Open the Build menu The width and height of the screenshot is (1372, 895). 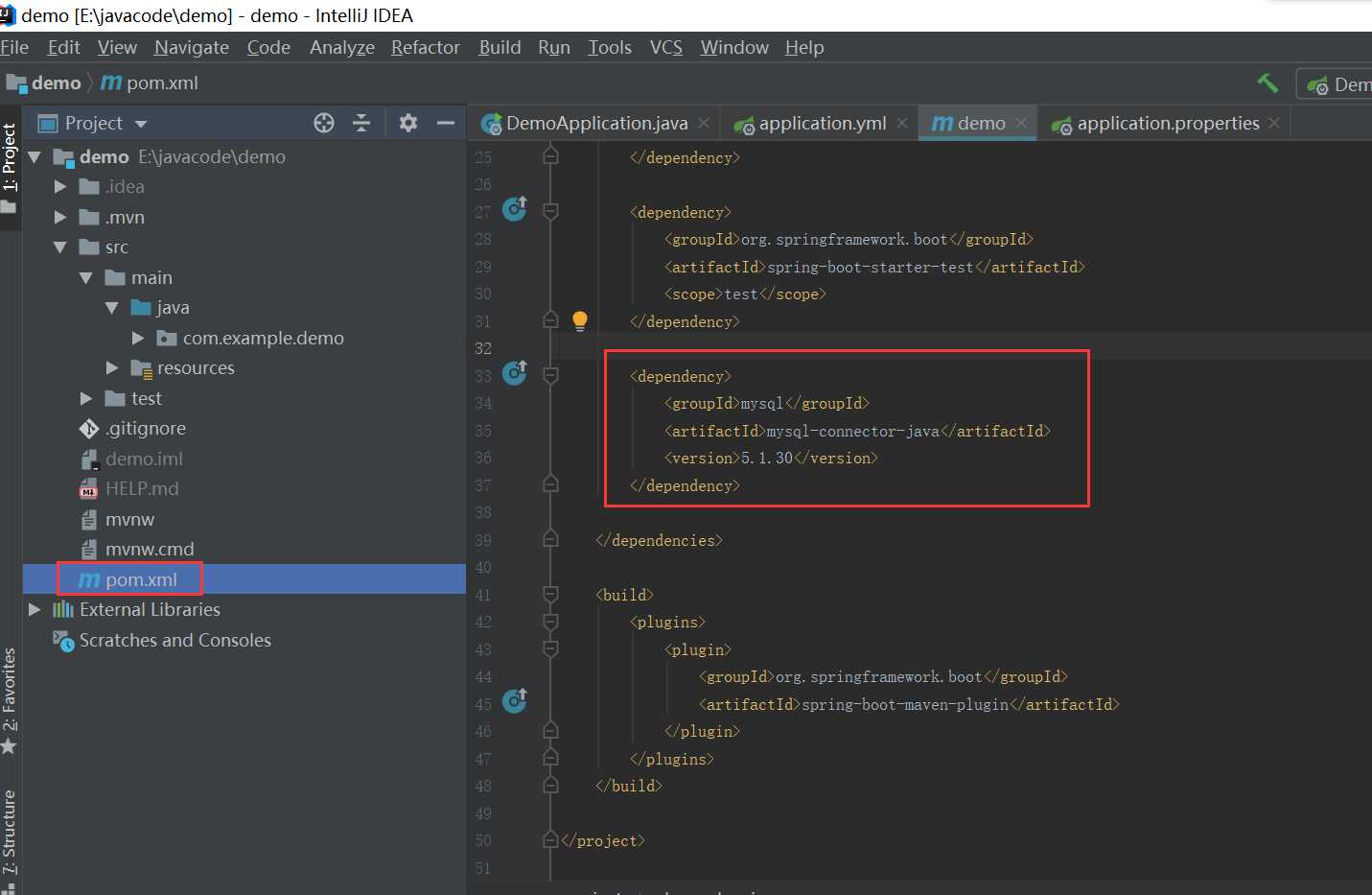pyautogui.click(x=500, y=47)
